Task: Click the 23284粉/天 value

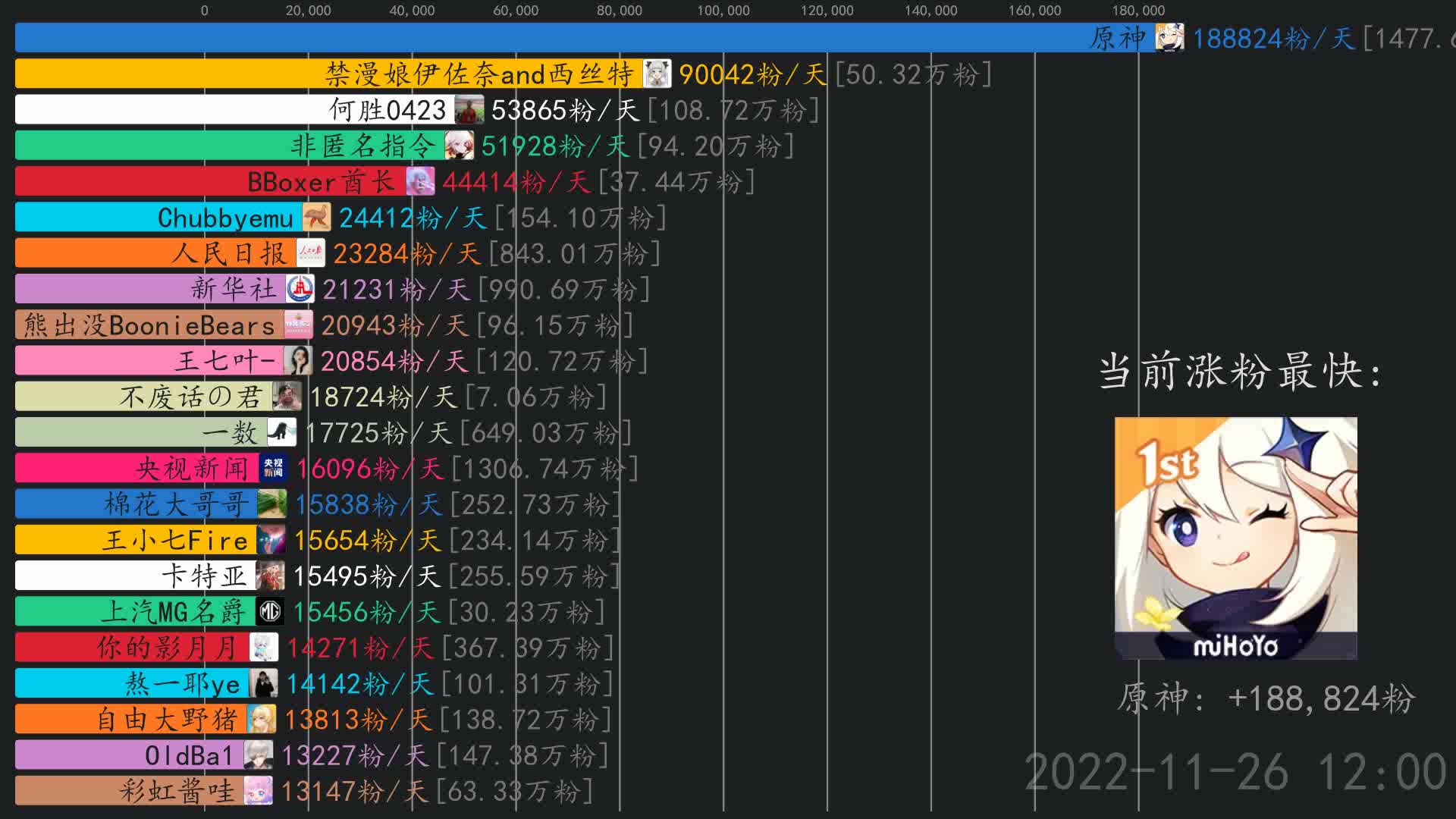Action: (406, 253)
